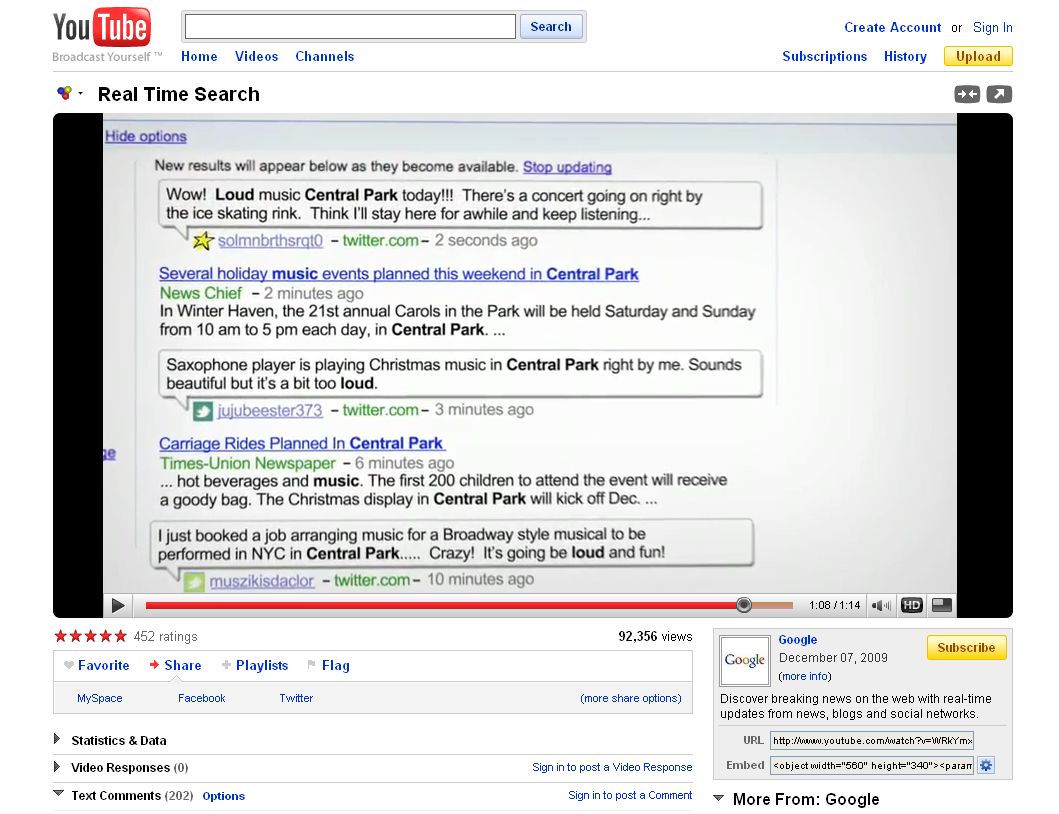Click the embed customize gear icon
This screenshot has height=814, width=1059.
click(986, 765)
